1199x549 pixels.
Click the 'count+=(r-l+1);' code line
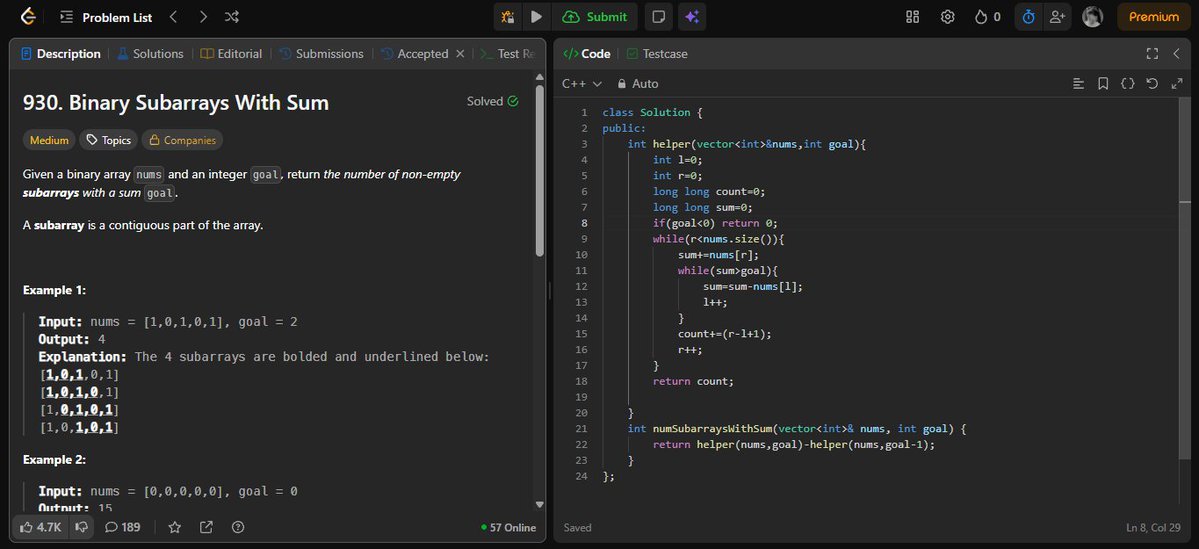tap(725, 333)
